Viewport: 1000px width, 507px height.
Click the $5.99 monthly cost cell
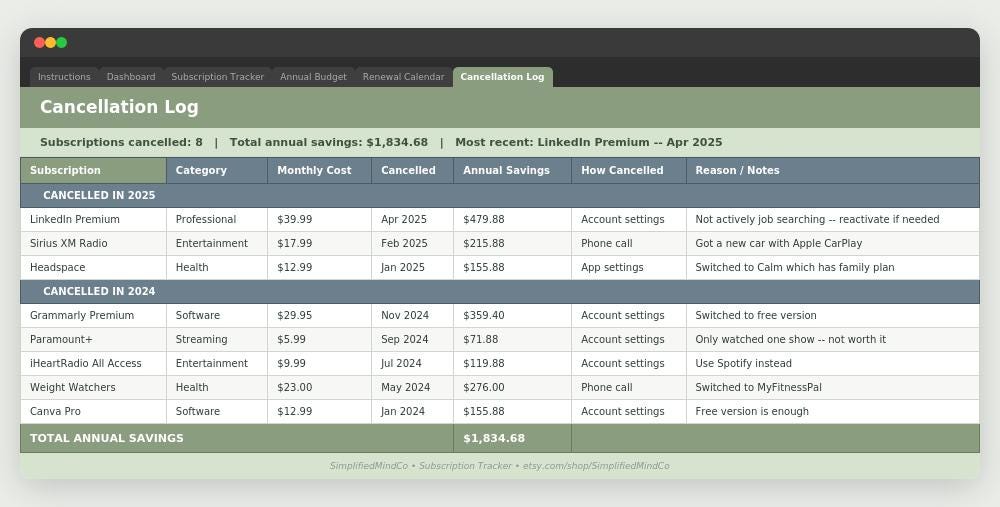320,340
